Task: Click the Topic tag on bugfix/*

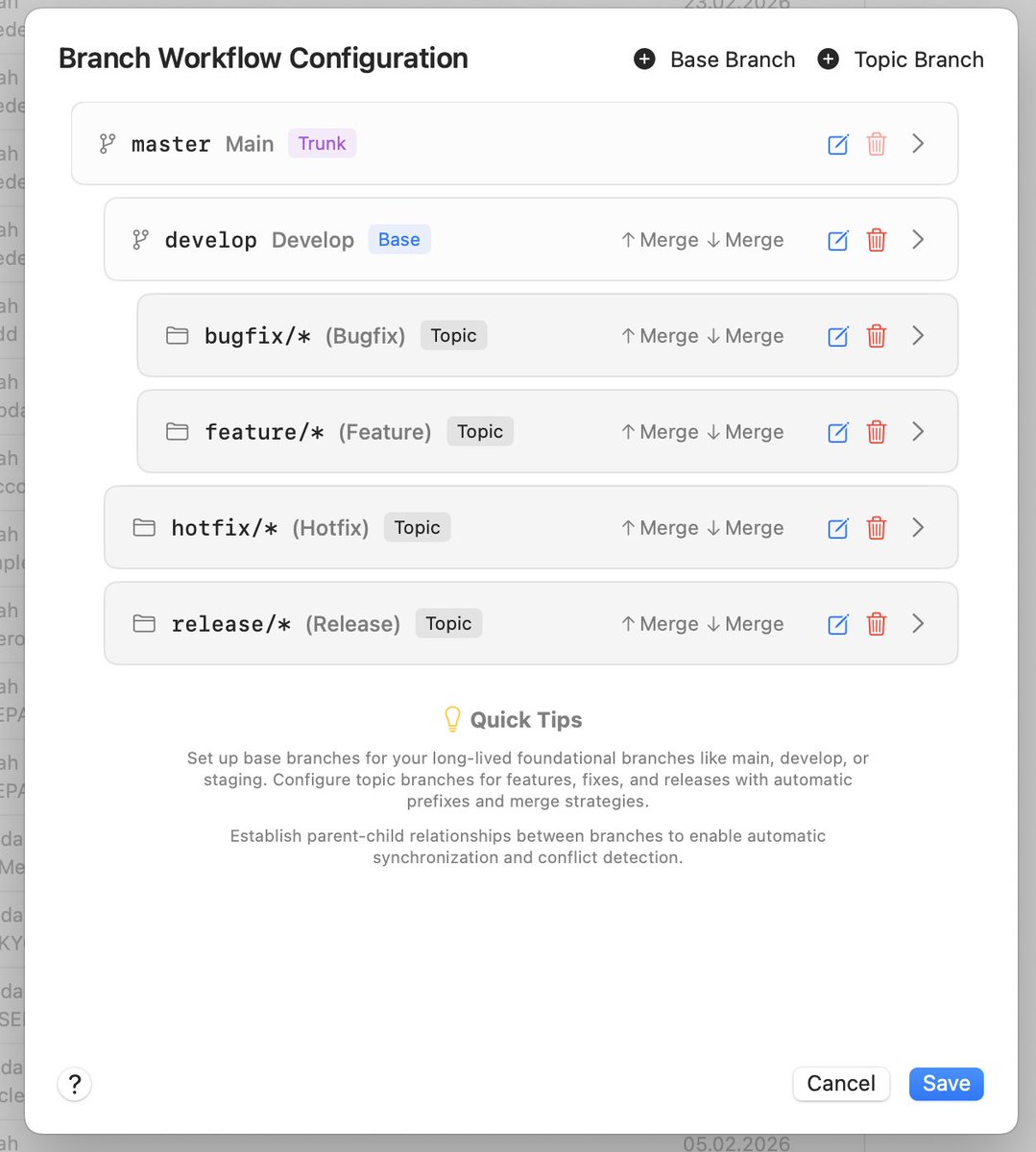Action: click(453, 335)
